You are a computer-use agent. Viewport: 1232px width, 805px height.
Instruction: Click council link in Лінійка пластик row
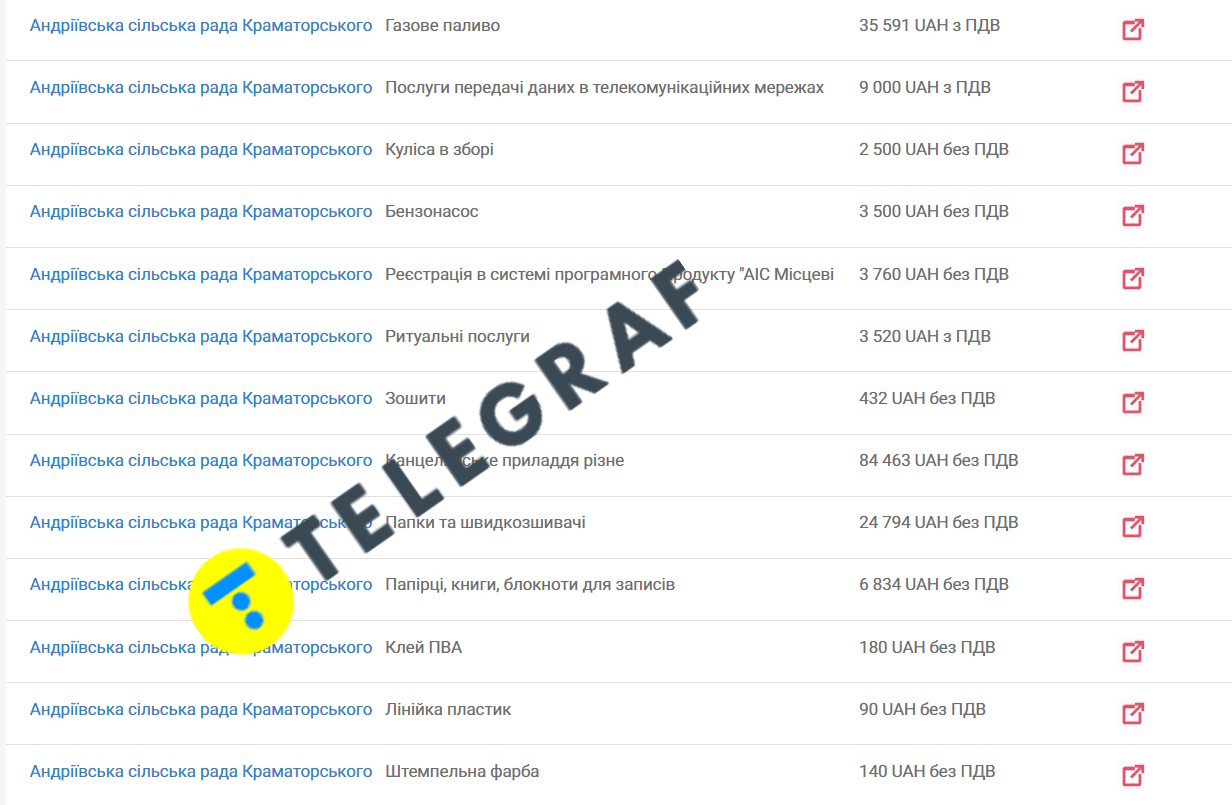click(201, 710)
